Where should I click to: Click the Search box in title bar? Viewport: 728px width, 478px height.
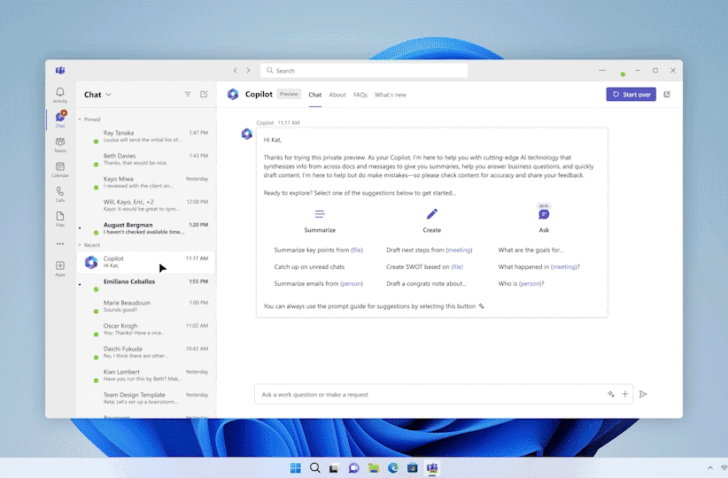(364, 71)
